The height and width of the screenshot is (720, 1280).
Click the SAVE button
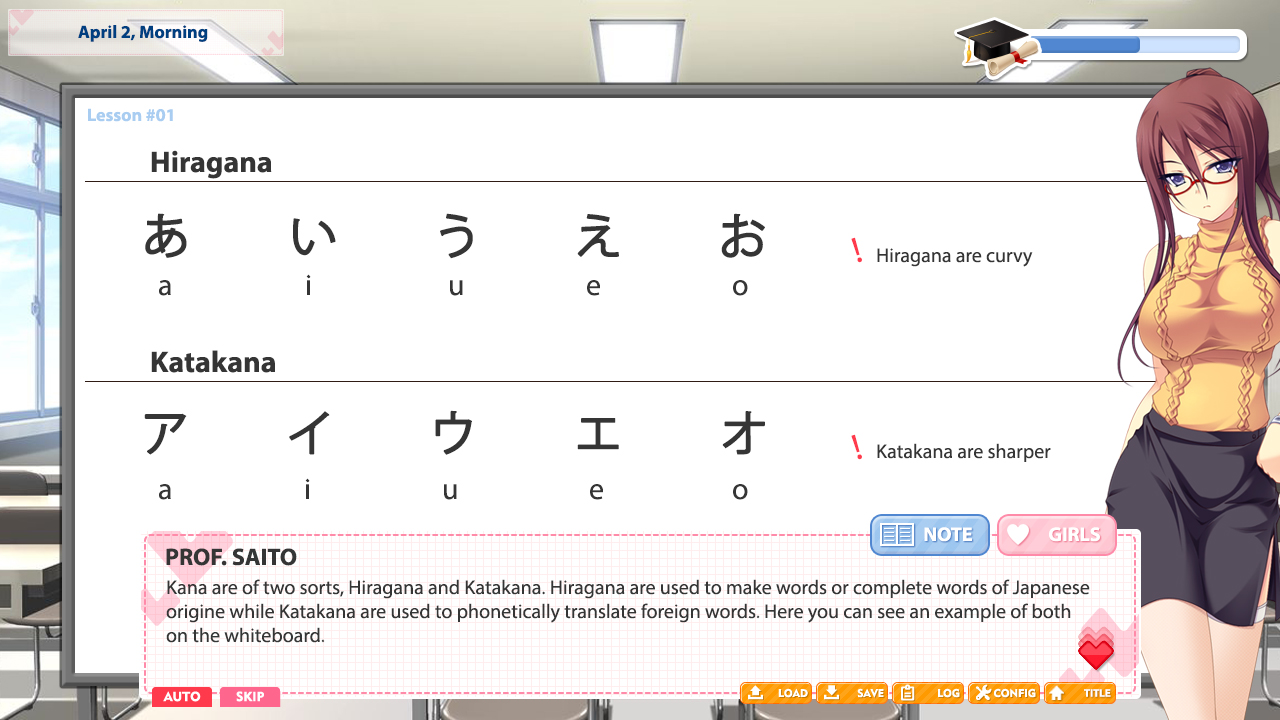(x=852, y=693)
